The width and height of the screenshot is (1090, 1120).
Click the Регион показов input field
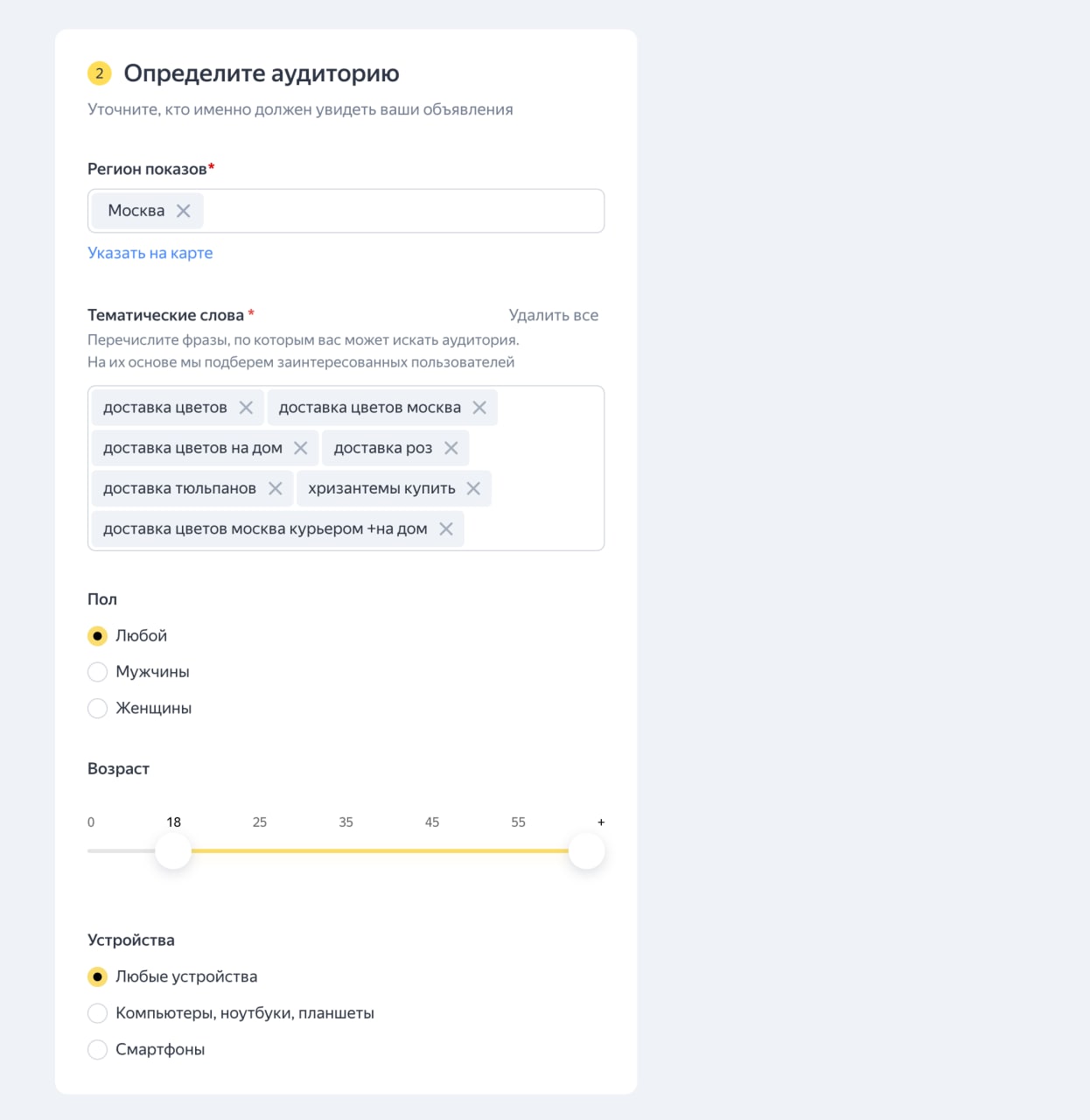tap(402, 211)
